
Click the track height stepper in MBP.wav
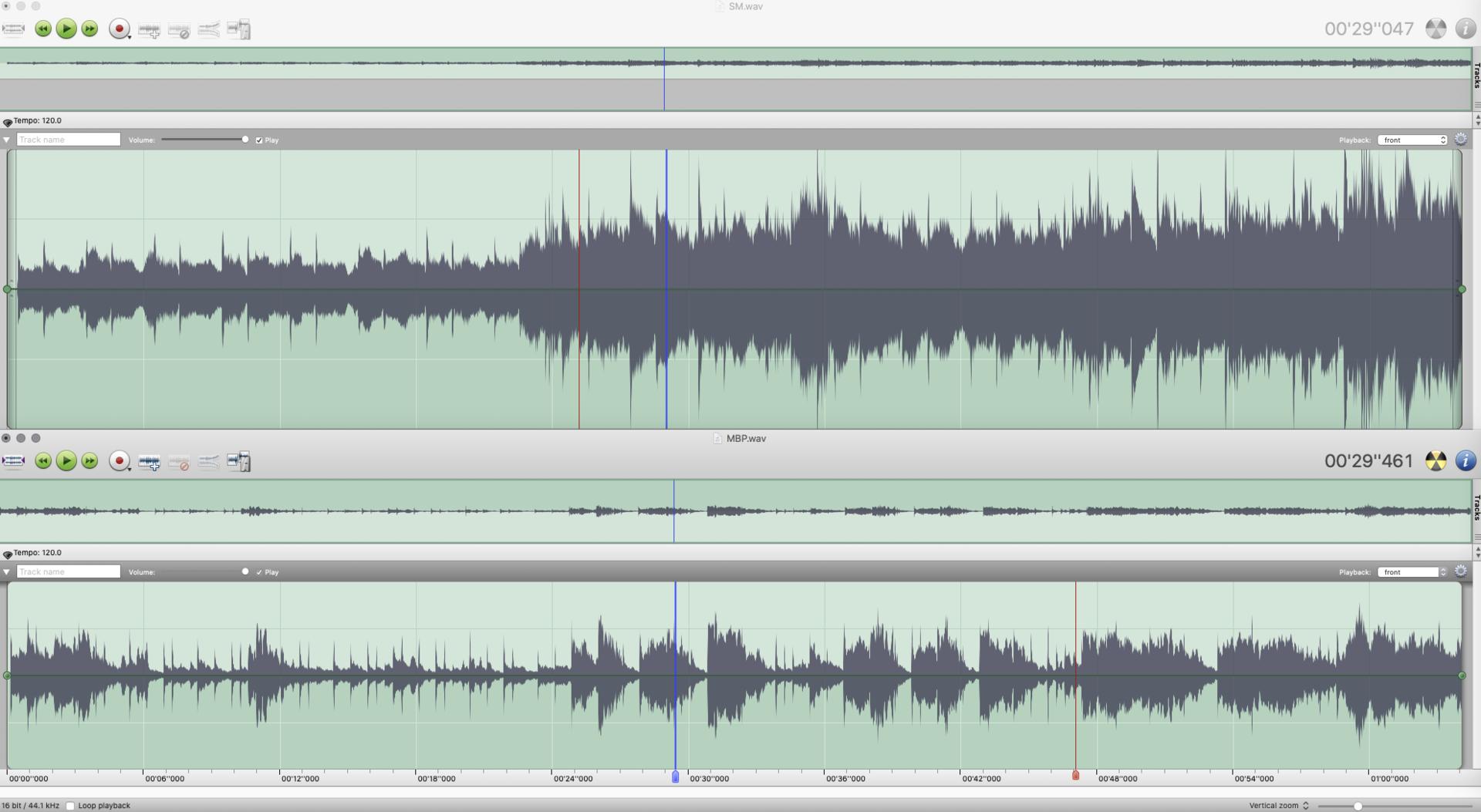[x=1477, y=552]
